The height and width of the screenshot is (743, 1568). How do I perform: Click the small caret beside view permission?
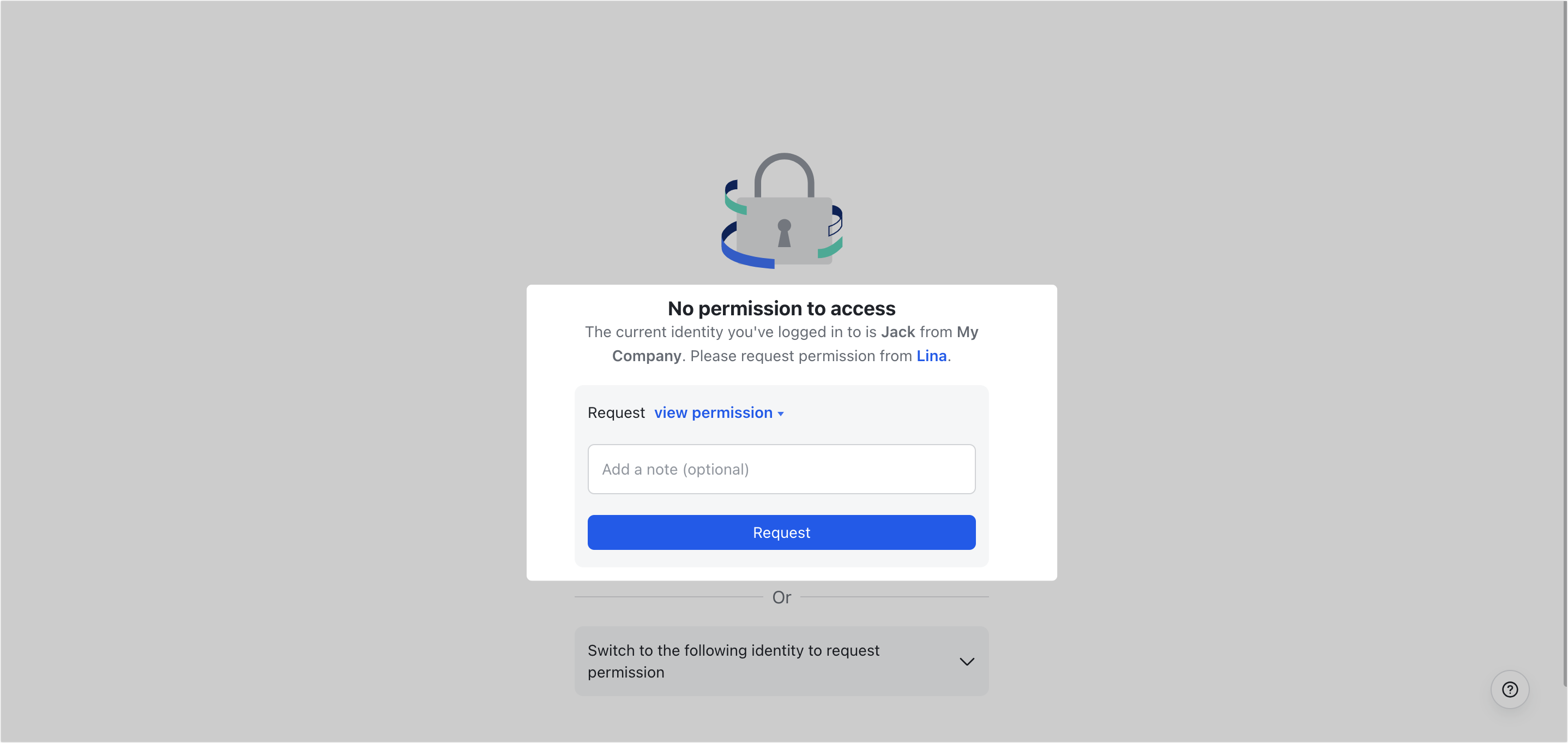[780, 414]
